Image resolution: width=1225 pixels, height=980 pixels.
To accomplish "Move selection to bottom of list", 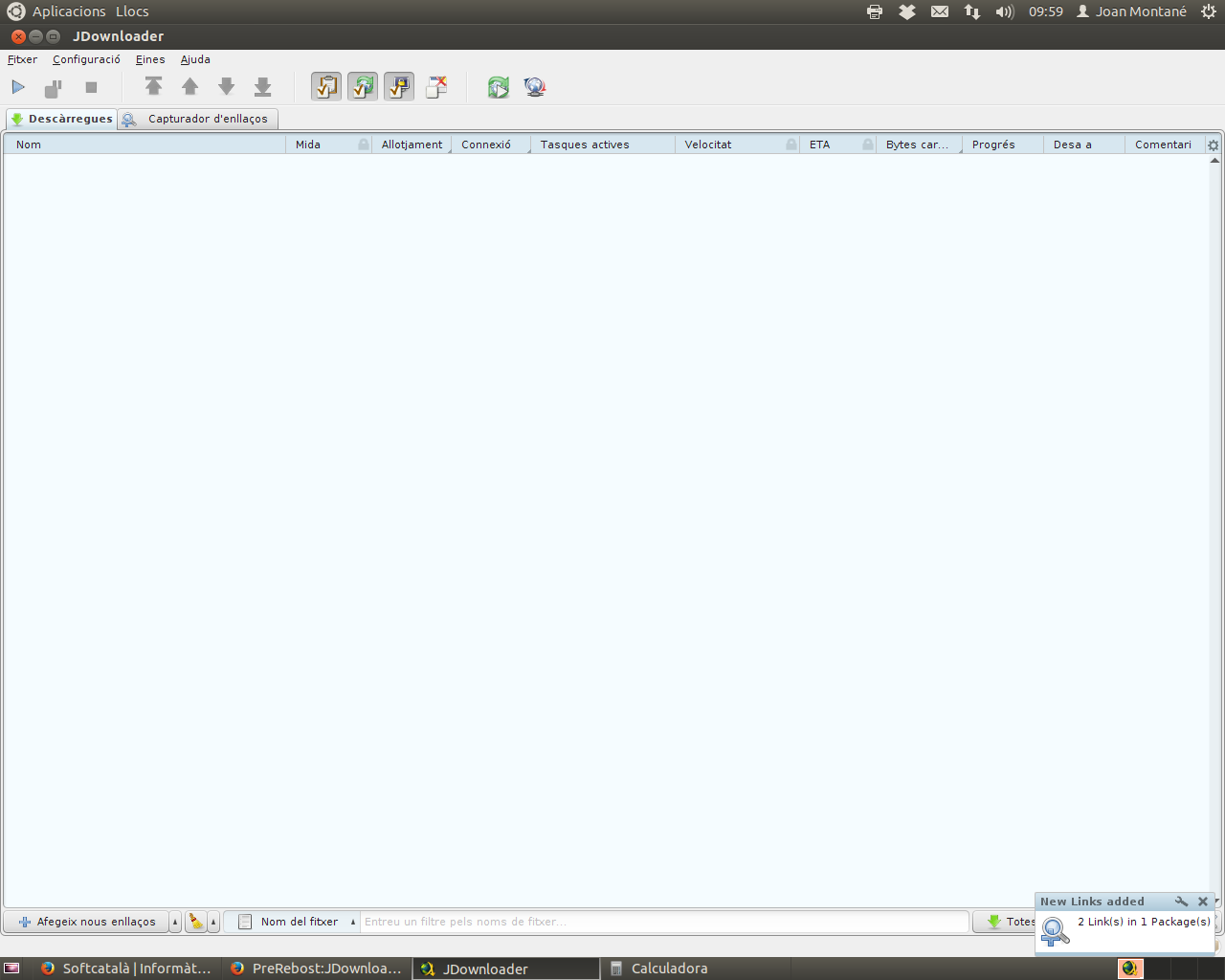I will click(262, 87).
